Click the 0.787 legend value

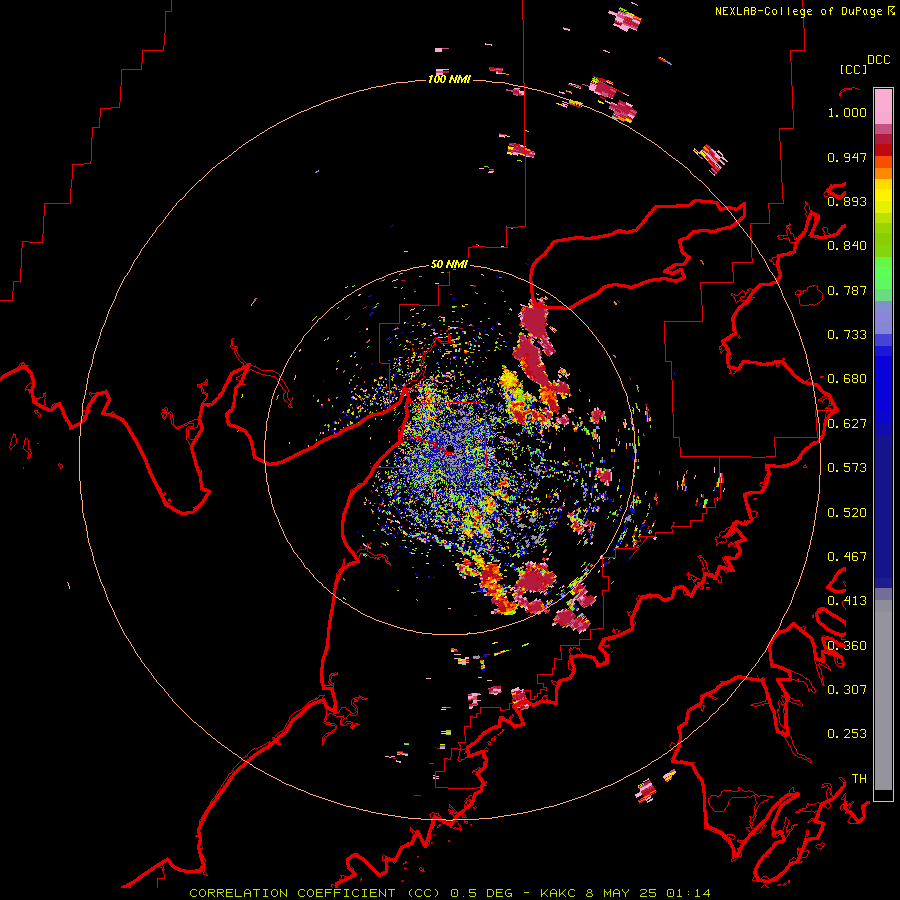point(847,290)
